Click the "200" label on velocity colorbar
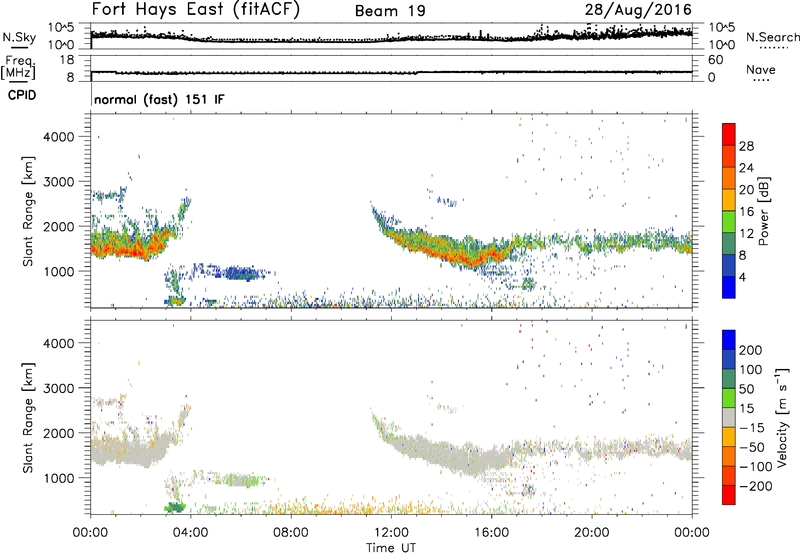The width and height of the screenshot is (800, 554). click(751, 350)
